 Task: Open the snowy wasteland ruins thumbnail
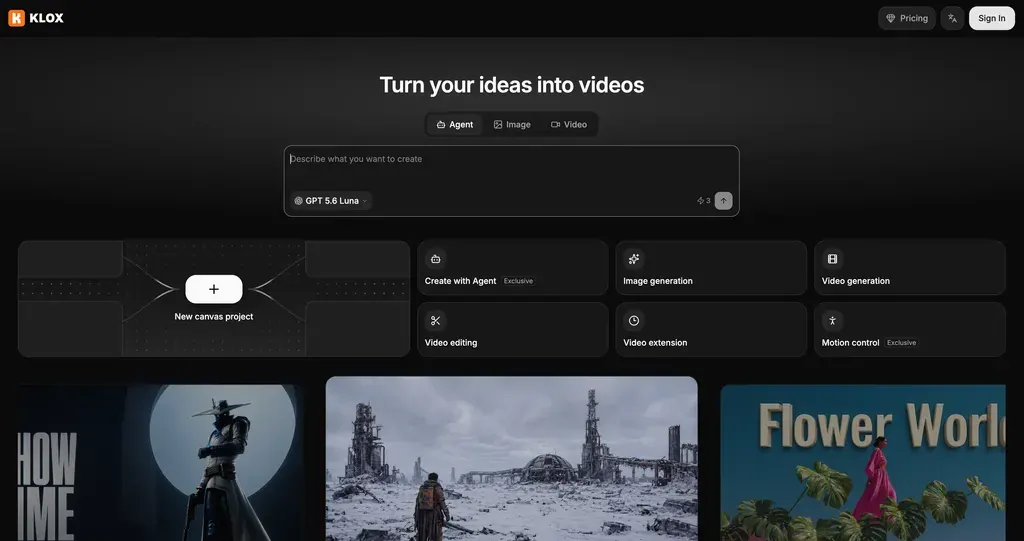click(x=511, y=459)
